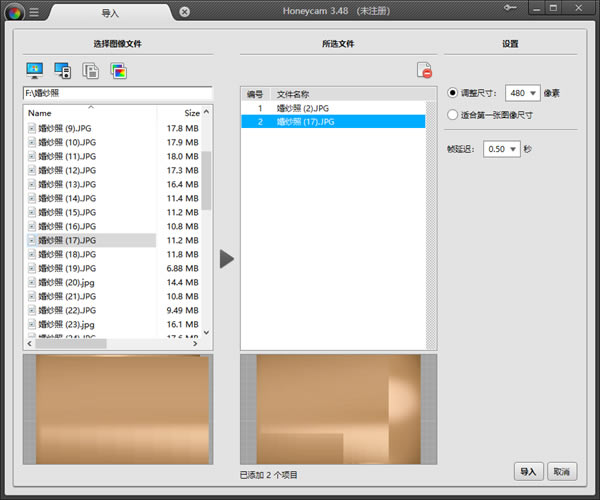Click the 导入 import button

pyautogui.click(x=528, y=472)
